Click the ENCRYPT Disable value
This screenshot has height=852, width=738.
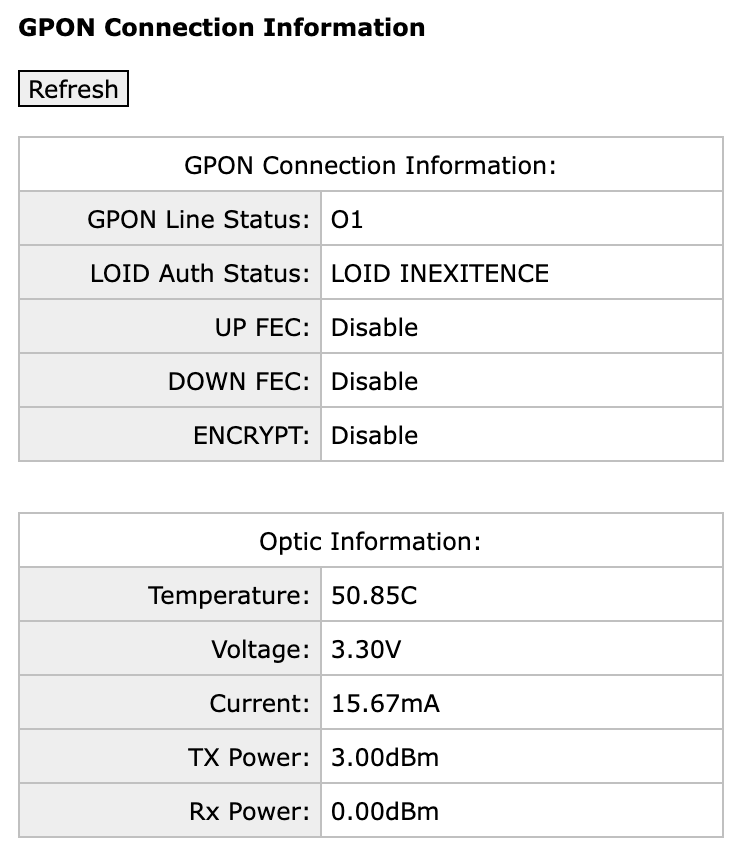click(x=374, y=435)
